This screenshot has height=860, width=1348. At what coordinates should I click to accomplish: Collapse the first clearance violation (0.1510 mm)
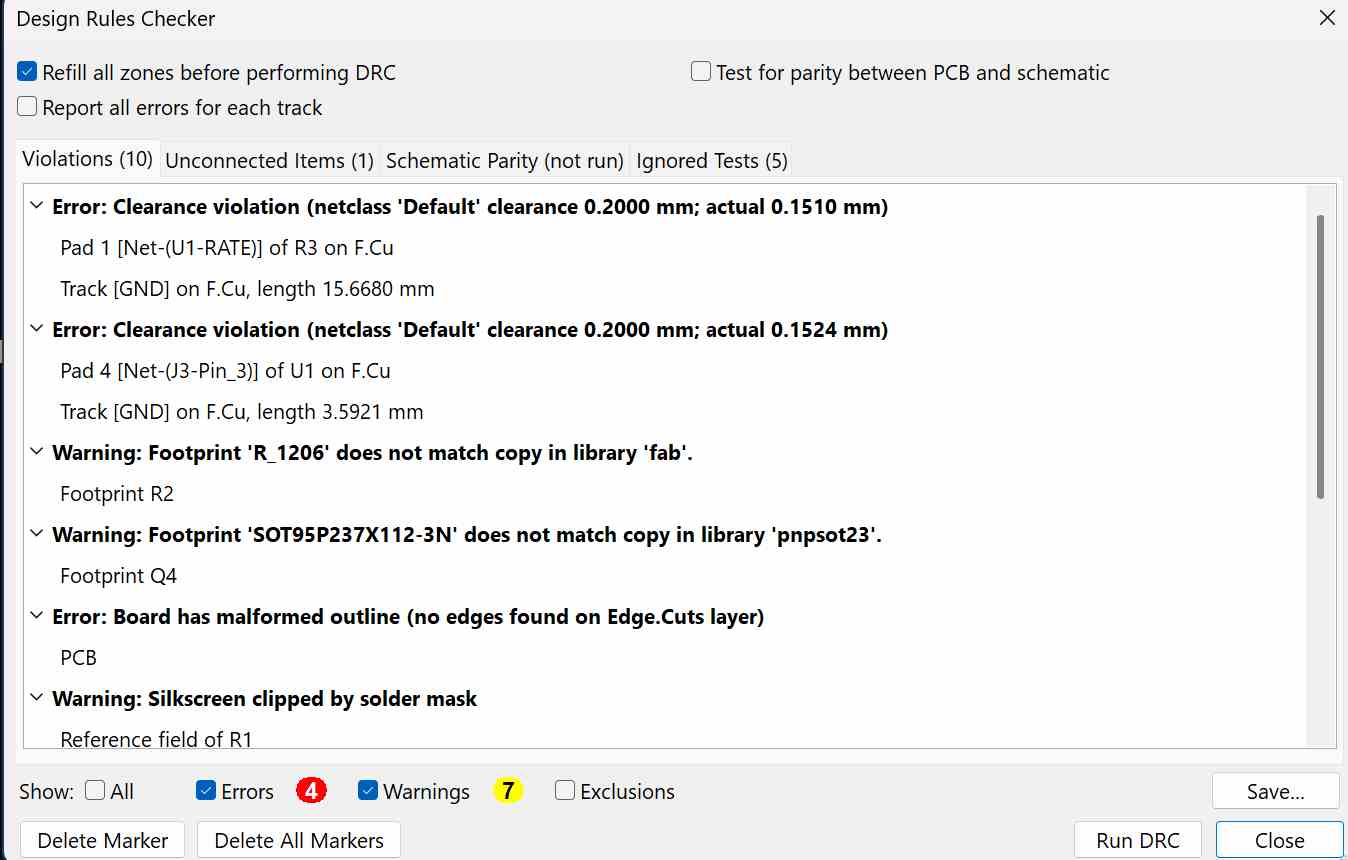[x=37, y=207]
